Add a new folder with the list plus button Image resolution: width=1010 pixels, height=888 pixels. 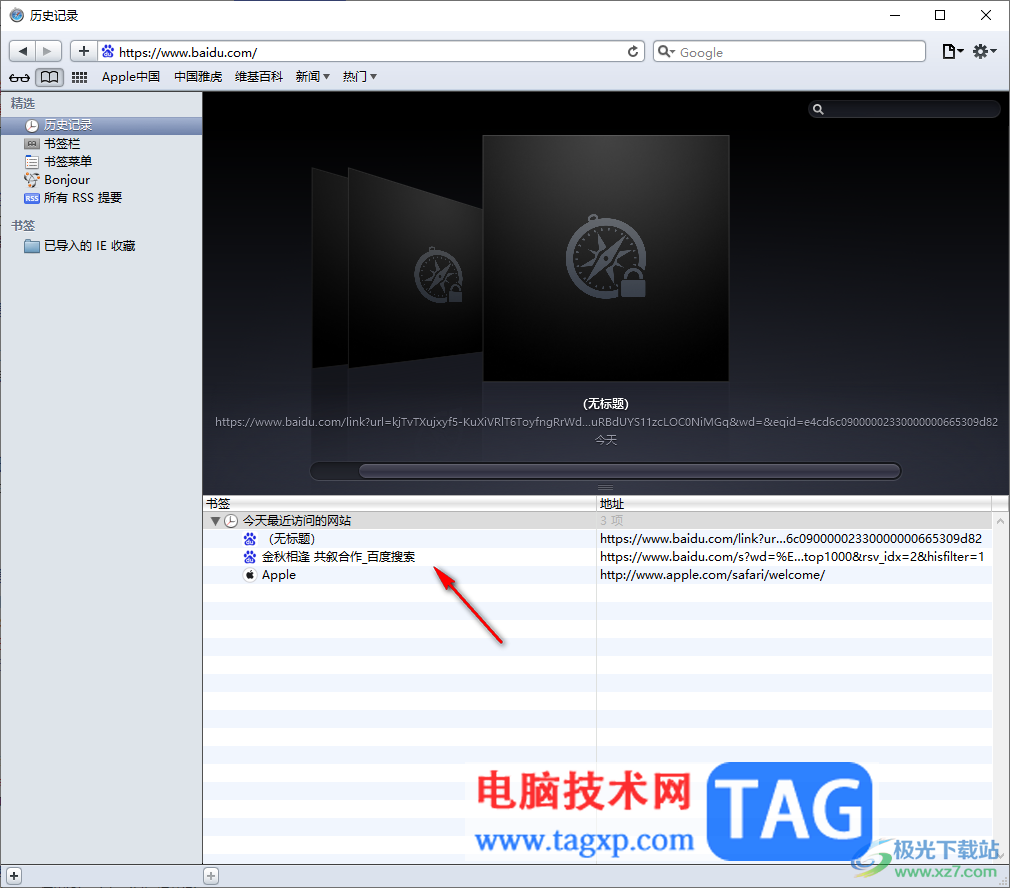click(x=211, y=876)
